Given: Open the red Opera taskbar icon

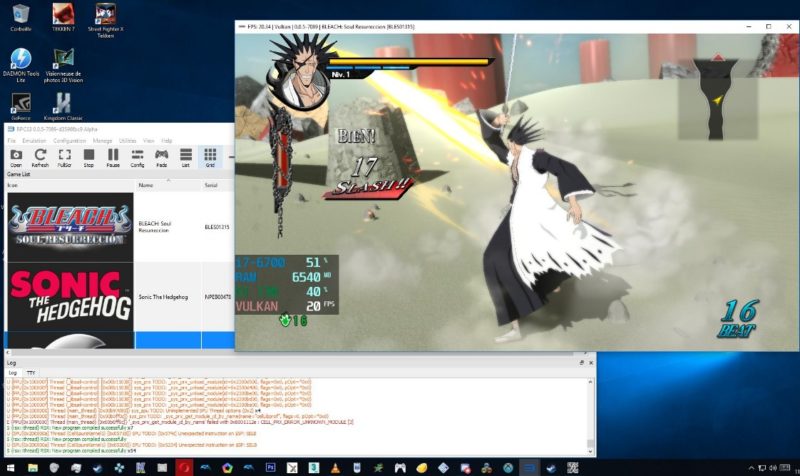Looking at the screenshot, I should point(184,467).
